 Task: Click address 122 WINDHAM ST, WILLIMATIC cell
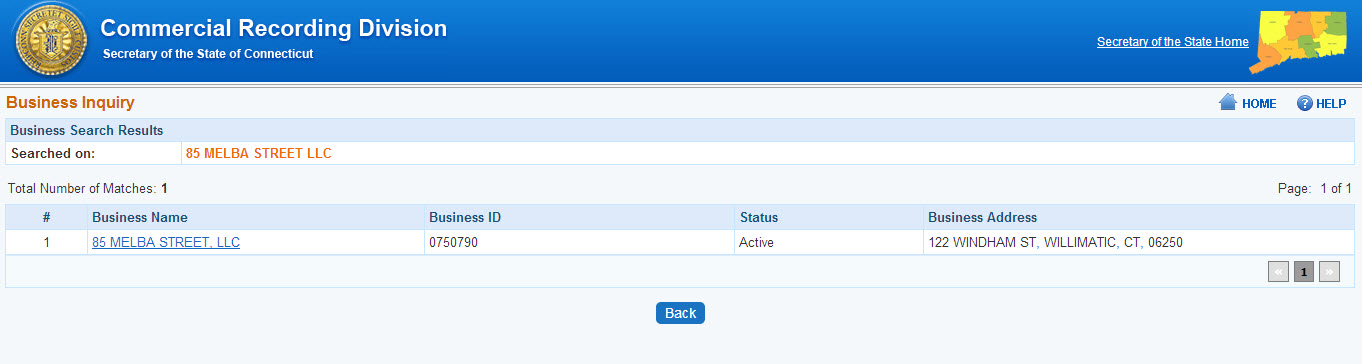point(1139,242)
